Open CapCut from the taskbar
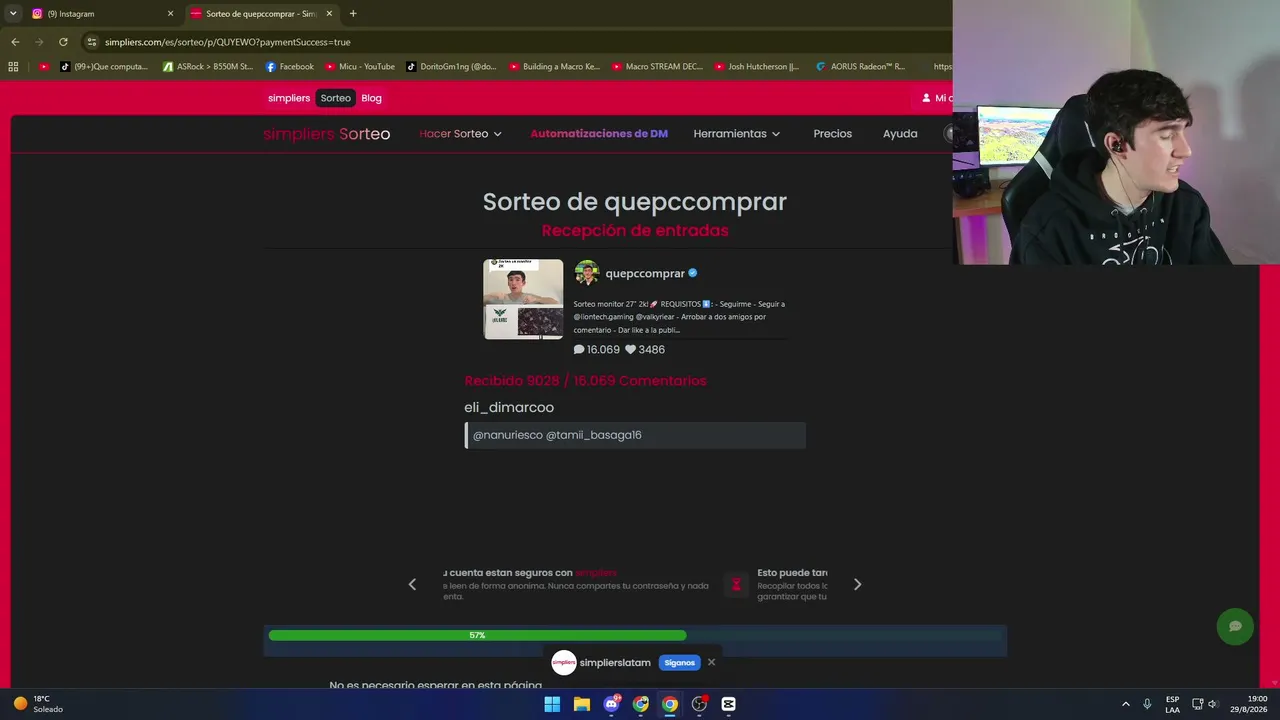The width and height of the screenshot is (1280, 720). [729, 704]
